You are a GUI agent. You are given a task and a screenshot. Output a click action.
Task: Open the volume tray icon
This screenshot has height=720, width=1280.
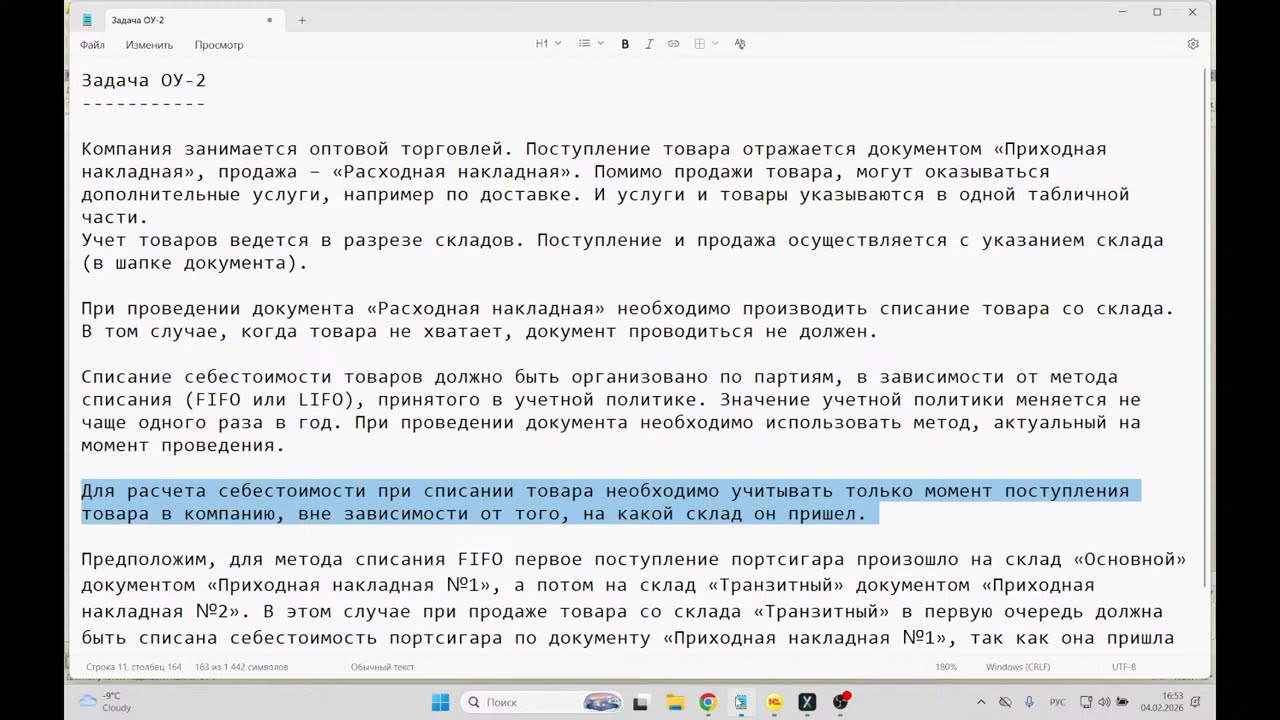coord(1104,702)
